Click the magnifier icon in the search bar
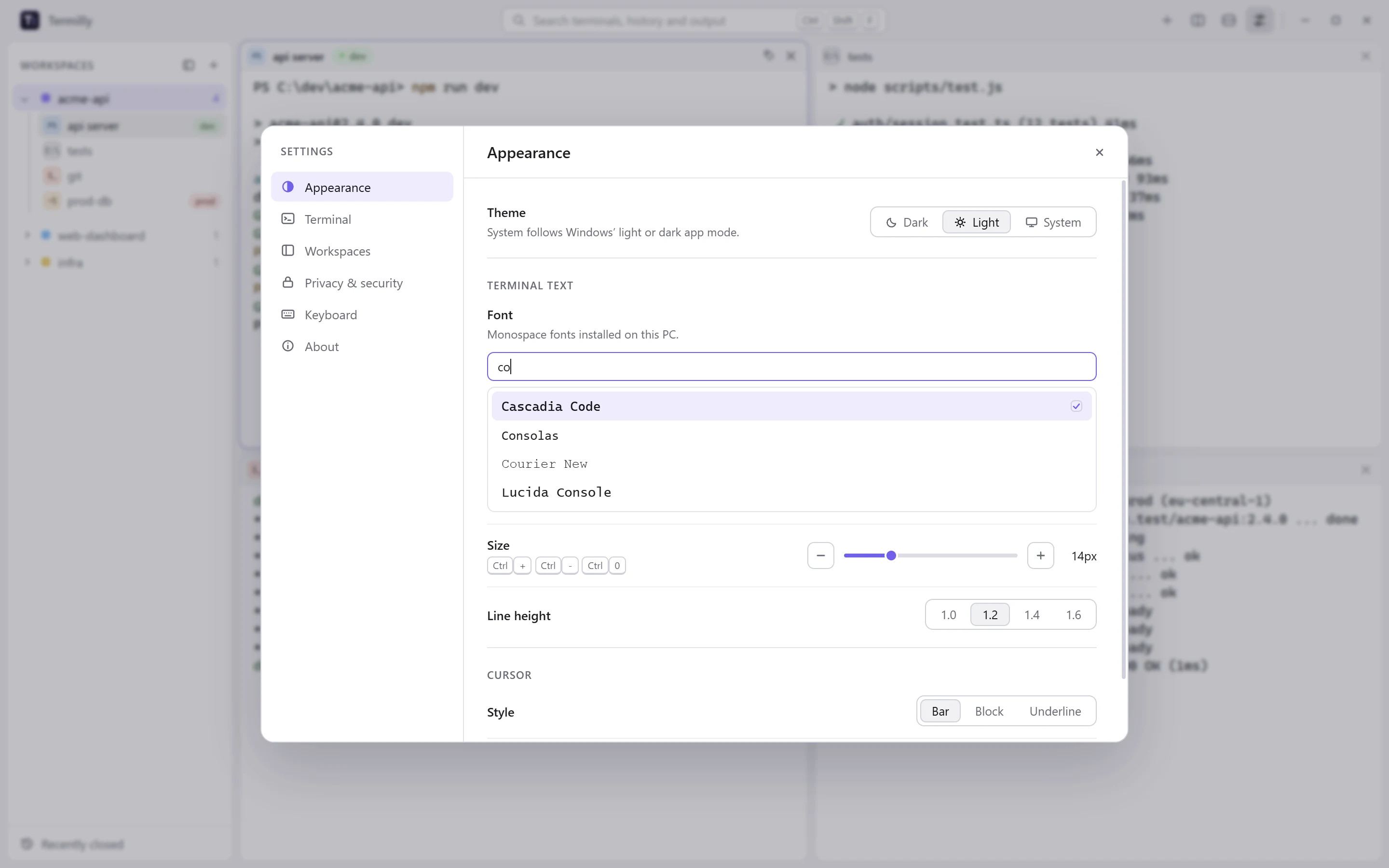 (519, 21)
